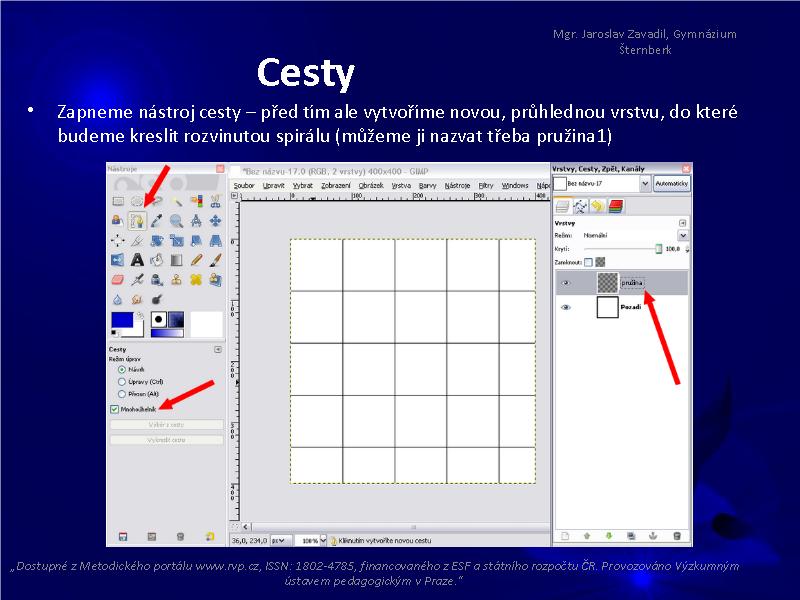Open the Soubor menu
The height and width of the screenshot is (600, 800).
coord(244,186)
